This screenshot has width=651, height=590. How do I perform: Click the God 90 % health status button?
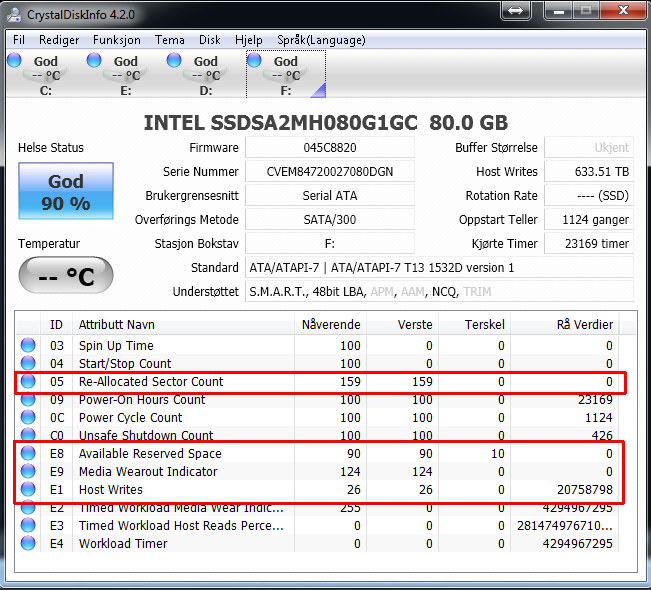click(66, 191)
